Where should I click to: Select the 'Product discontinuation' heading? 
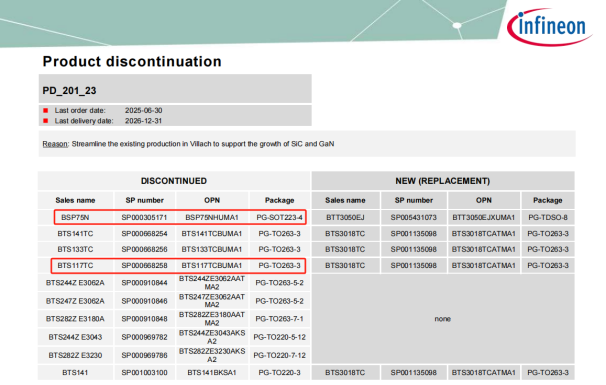pyautogui.click(x=132, y=61)
